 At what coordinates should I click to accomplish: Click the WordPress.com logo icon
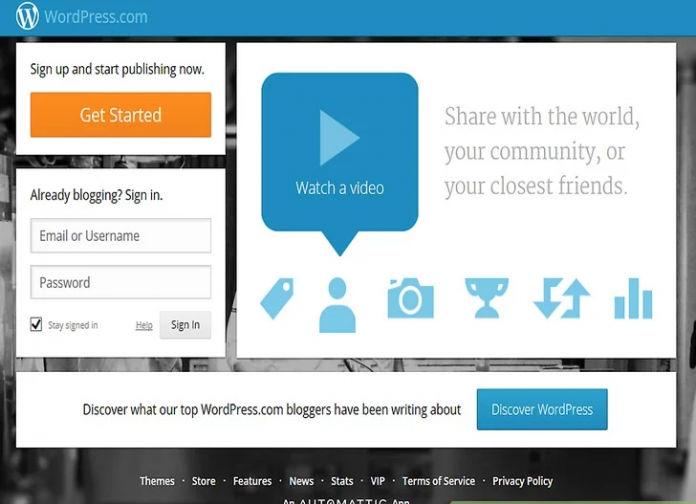(x=27, y=16)
